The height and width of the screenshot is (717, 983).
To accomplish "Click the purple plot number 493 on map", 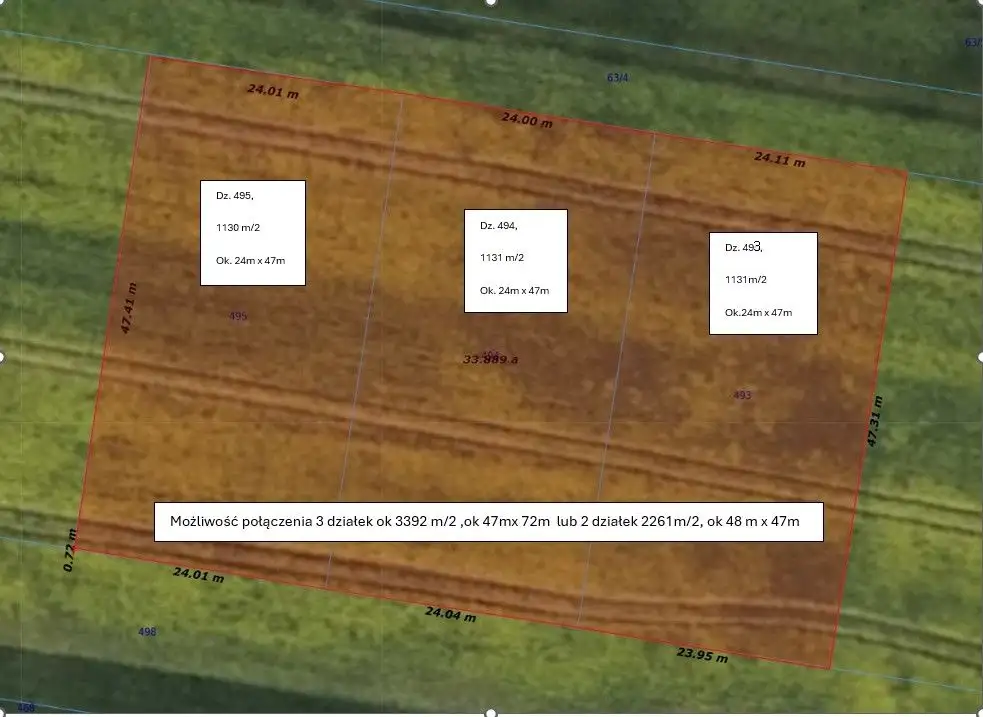I will tap(742, 395).
